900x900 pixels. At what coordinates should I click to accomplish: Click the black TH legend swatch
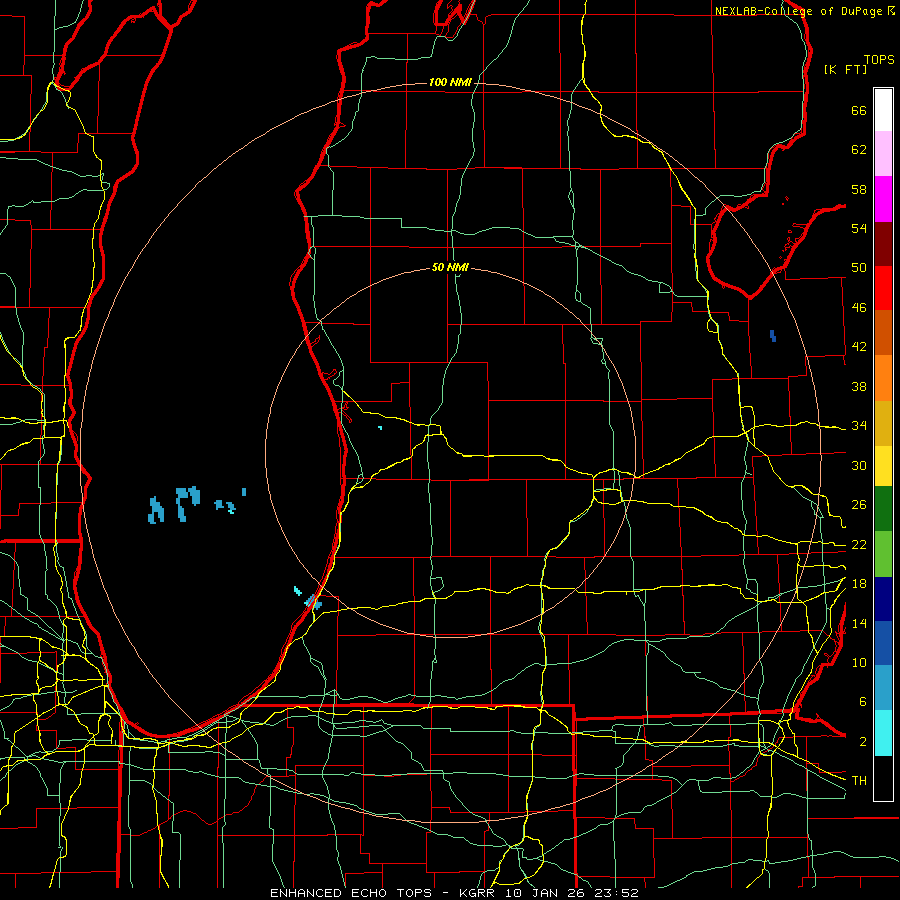point(883,778)
